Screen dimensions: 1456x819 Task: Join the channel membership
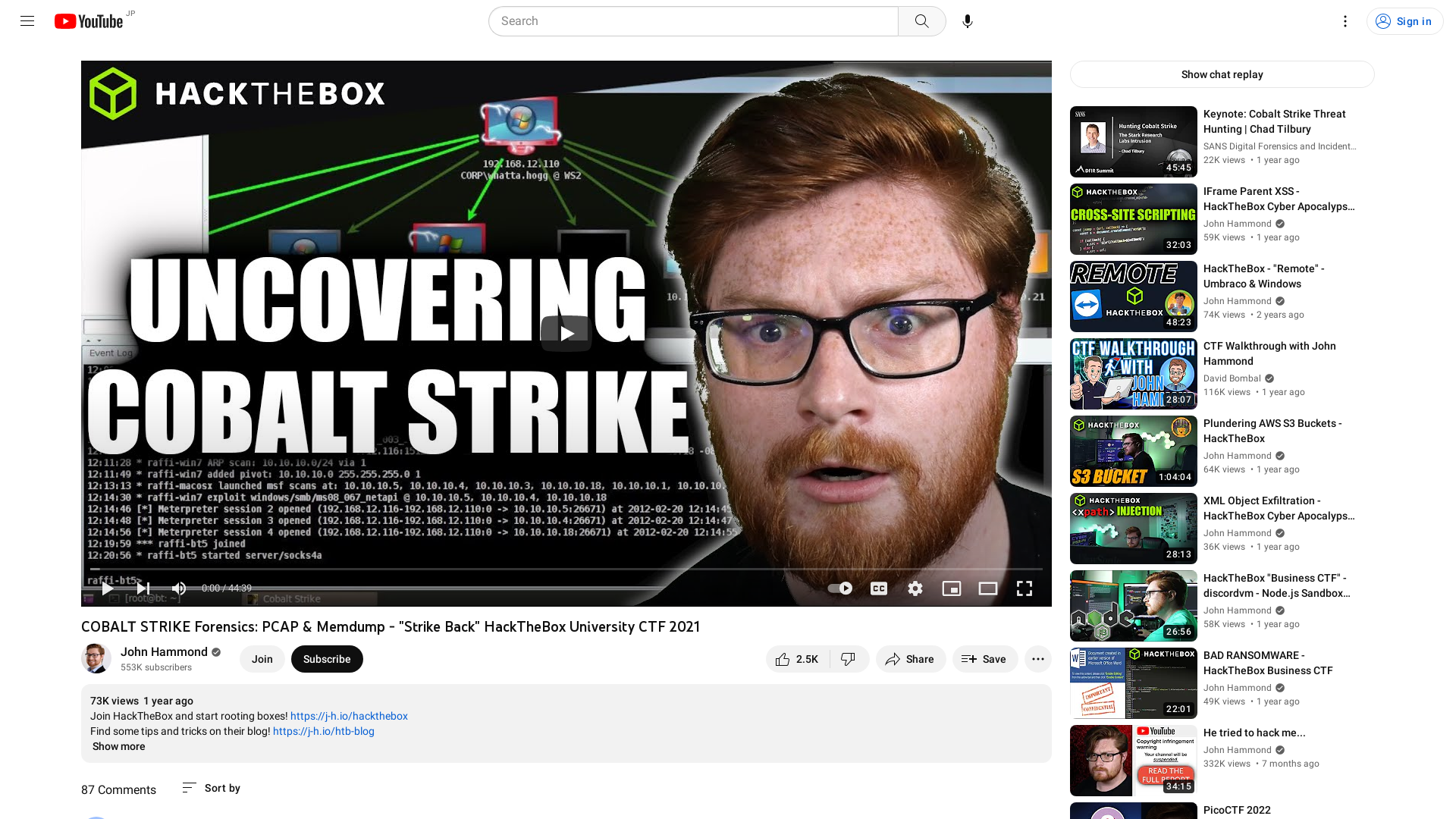pos(262,659)
